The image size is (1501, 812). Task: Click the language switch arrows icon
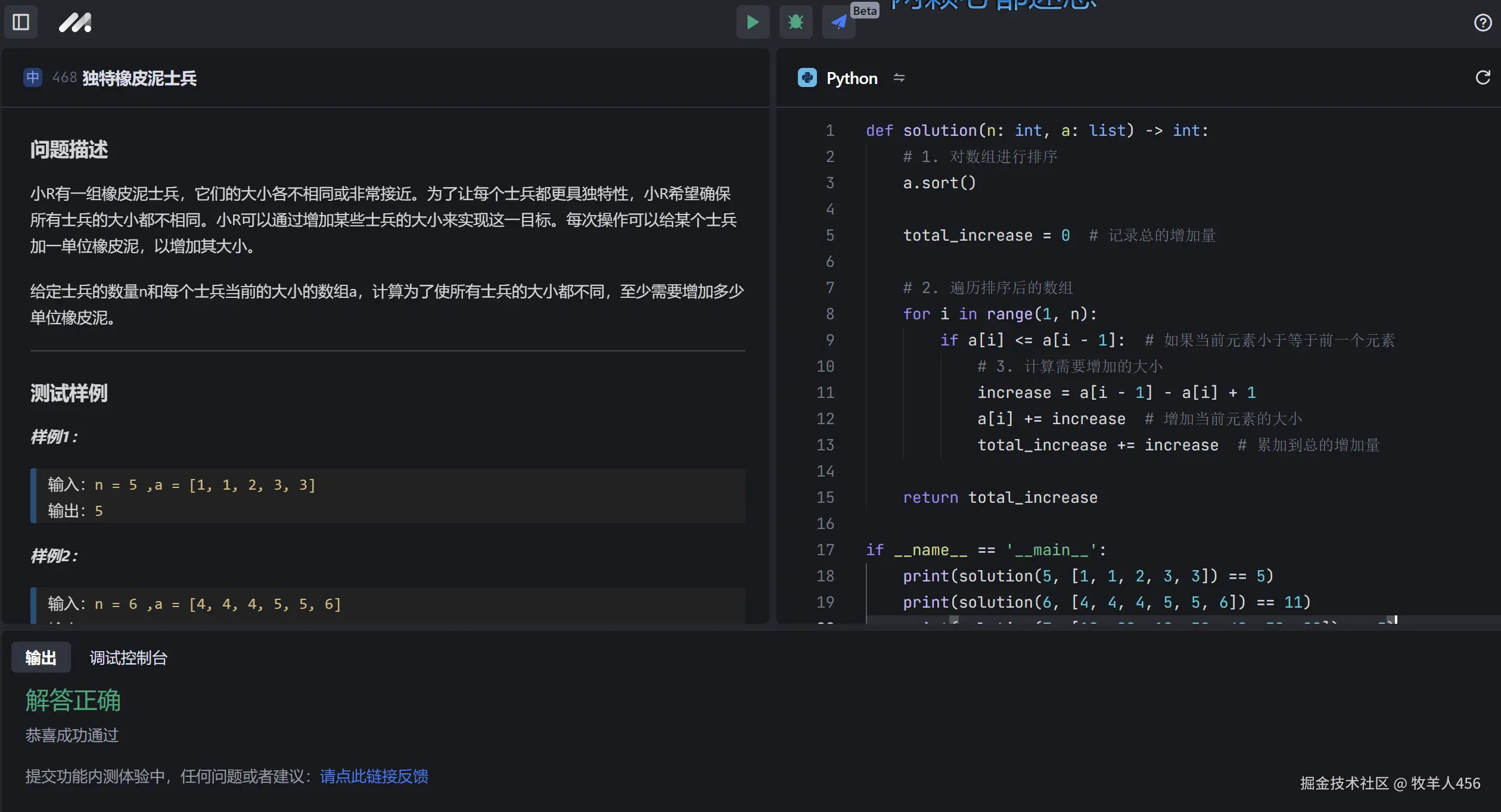click(x=899, y=78)
